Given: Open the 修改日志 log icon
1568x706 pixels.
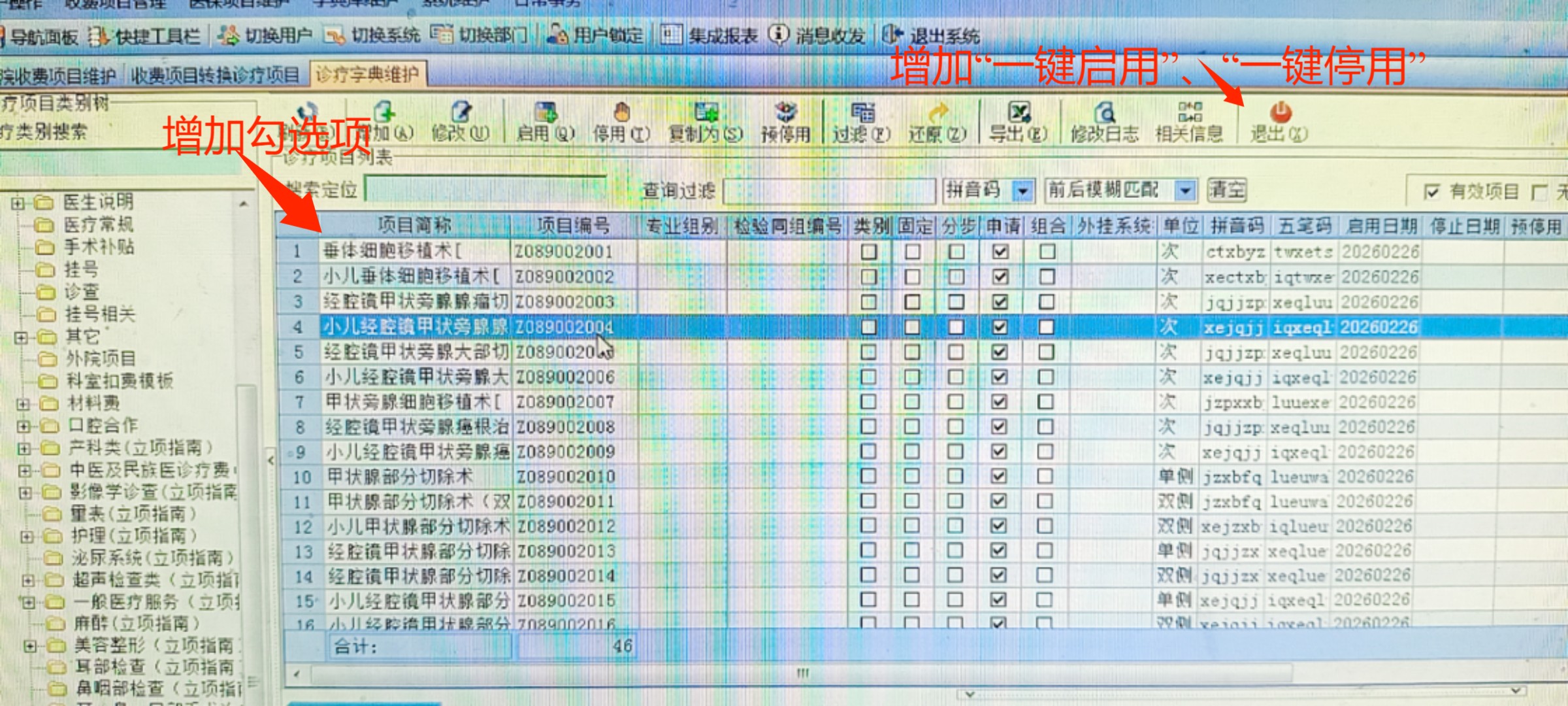Looking at the screenshot, I should (1104, 112).
